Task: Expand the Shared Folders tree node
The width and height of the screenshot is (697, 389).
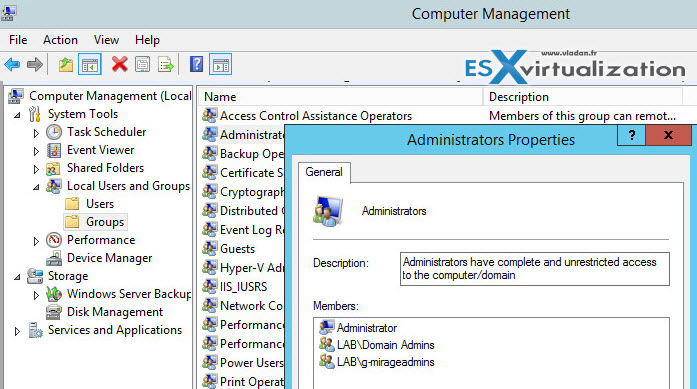Action: 36,169
